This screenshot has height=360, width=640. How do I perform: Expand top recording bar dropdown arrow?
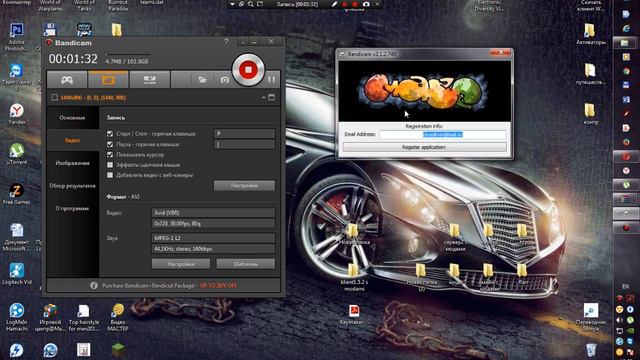[x=232, y=4]
